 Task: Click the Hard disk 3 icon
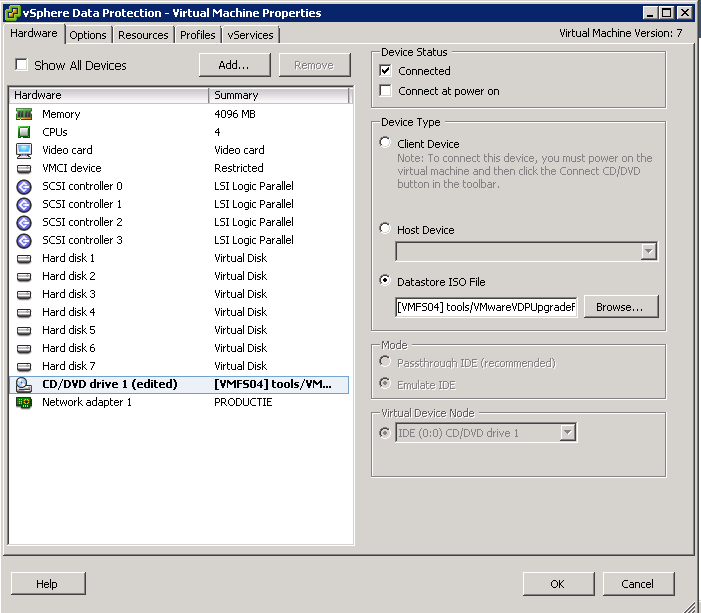[x=24, y=294]
